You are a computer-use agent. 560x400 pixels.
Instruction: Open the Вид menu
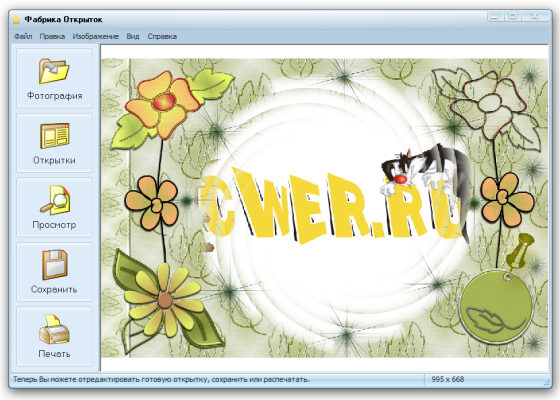[x=133, y=36]
